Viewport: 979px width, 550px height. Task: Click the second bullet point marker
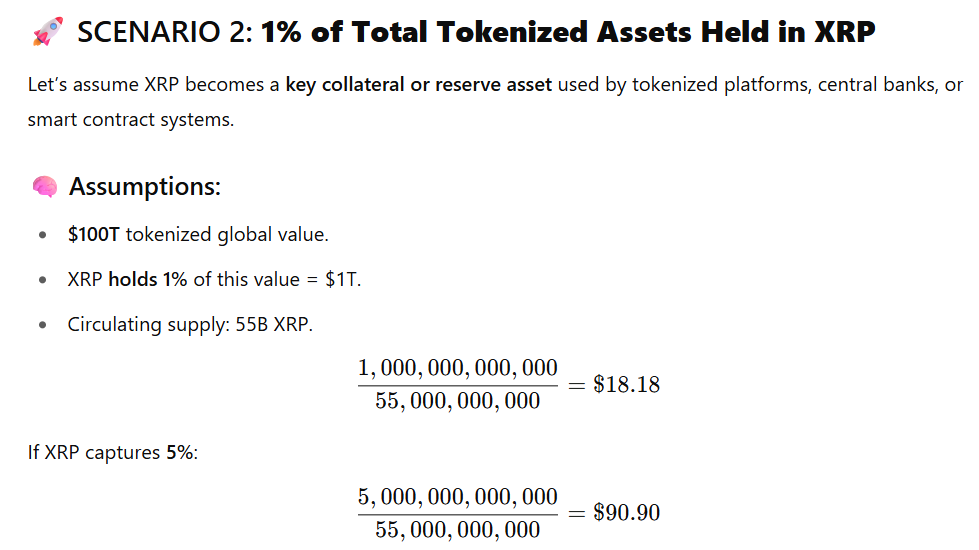click(x=42, y=280)
